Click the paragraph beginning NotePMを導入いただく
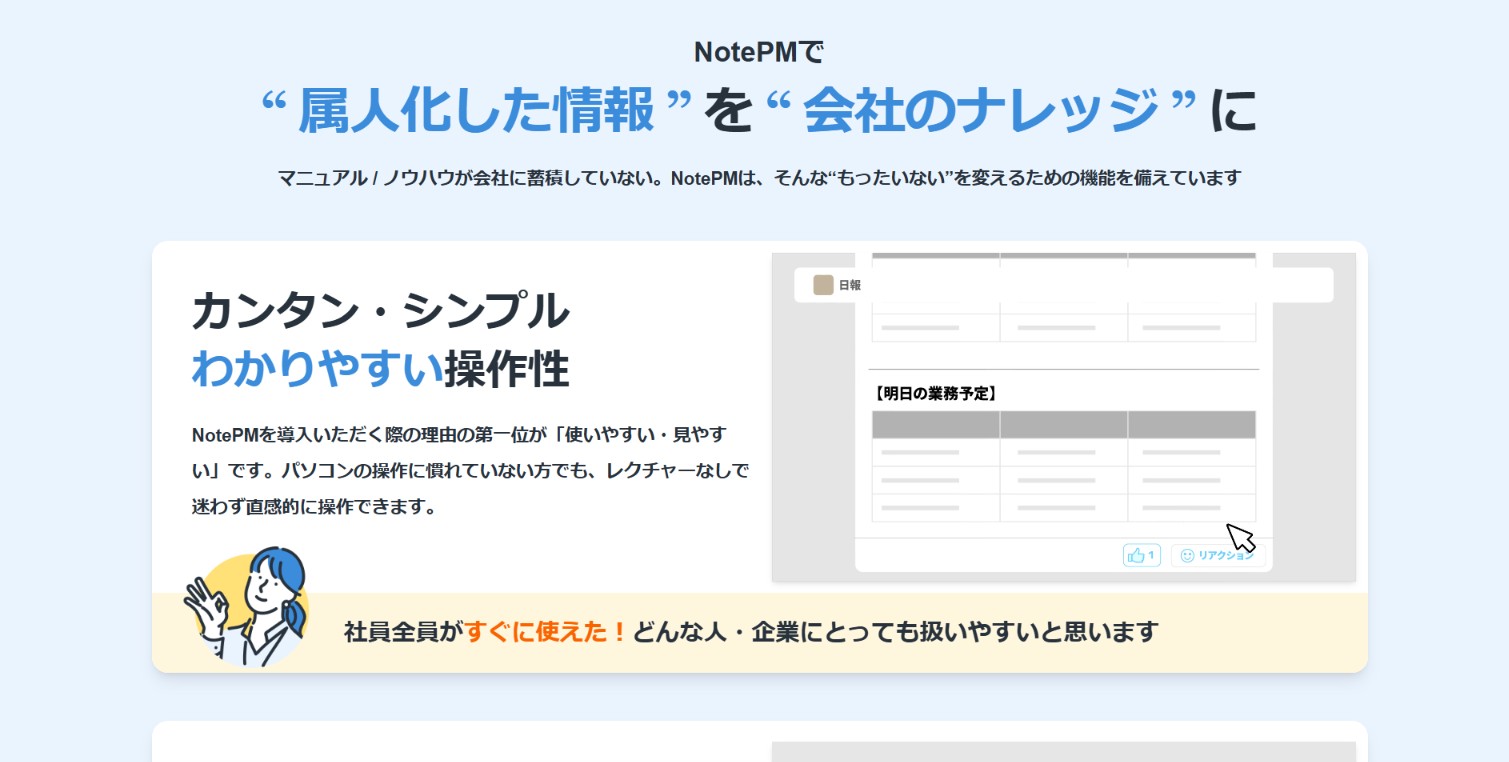 click(x=470, y=470)
